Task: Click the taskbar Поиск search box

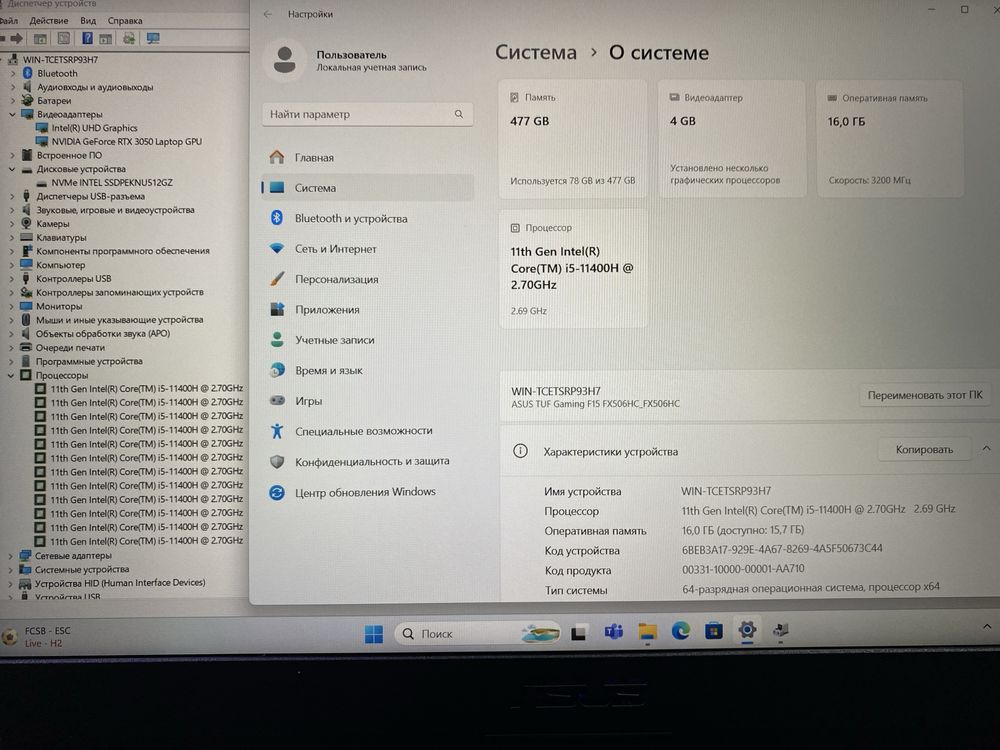Action: pos(477,633)
